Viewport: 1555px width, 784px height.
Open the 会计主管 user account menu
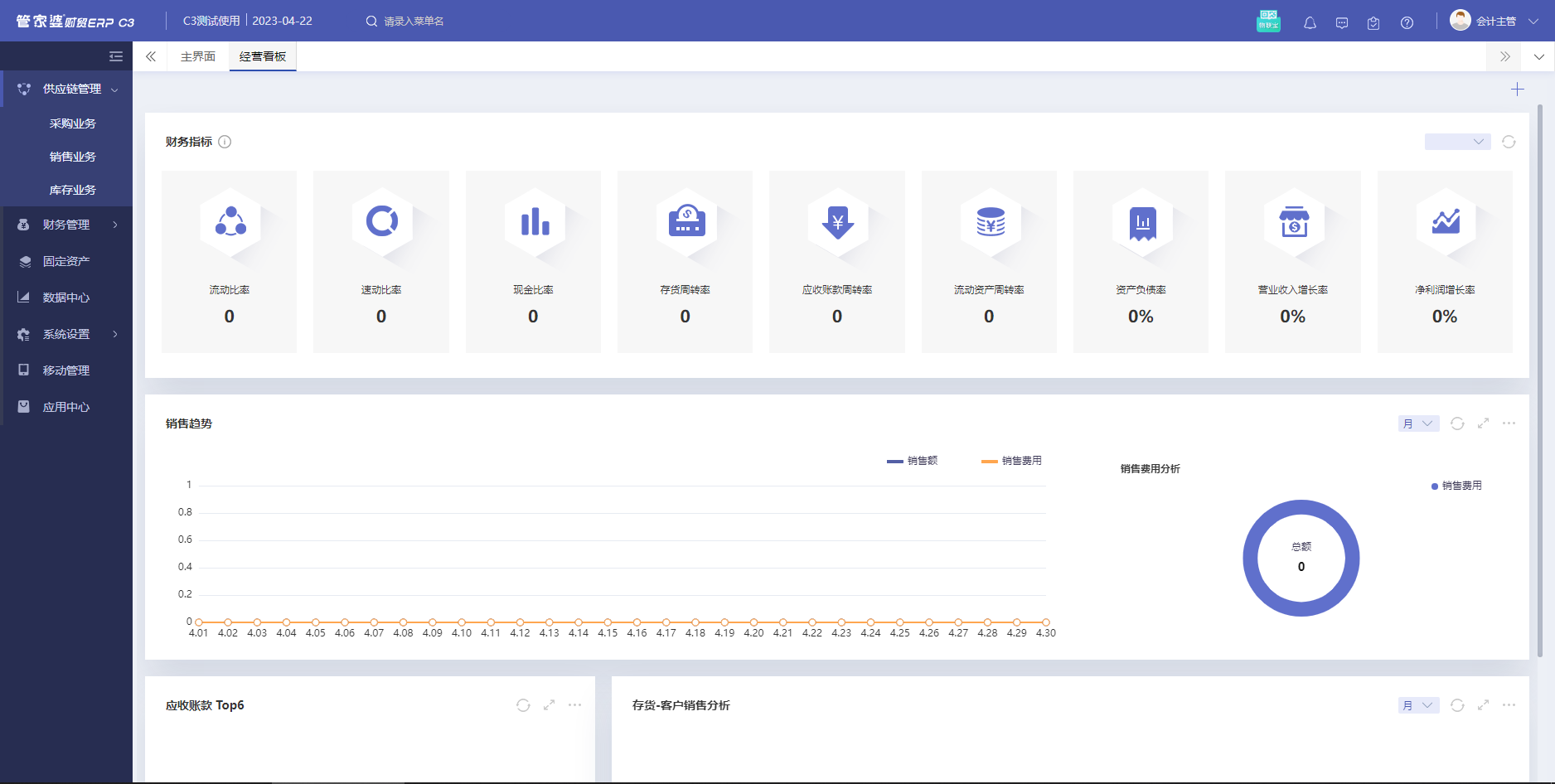1494,22
